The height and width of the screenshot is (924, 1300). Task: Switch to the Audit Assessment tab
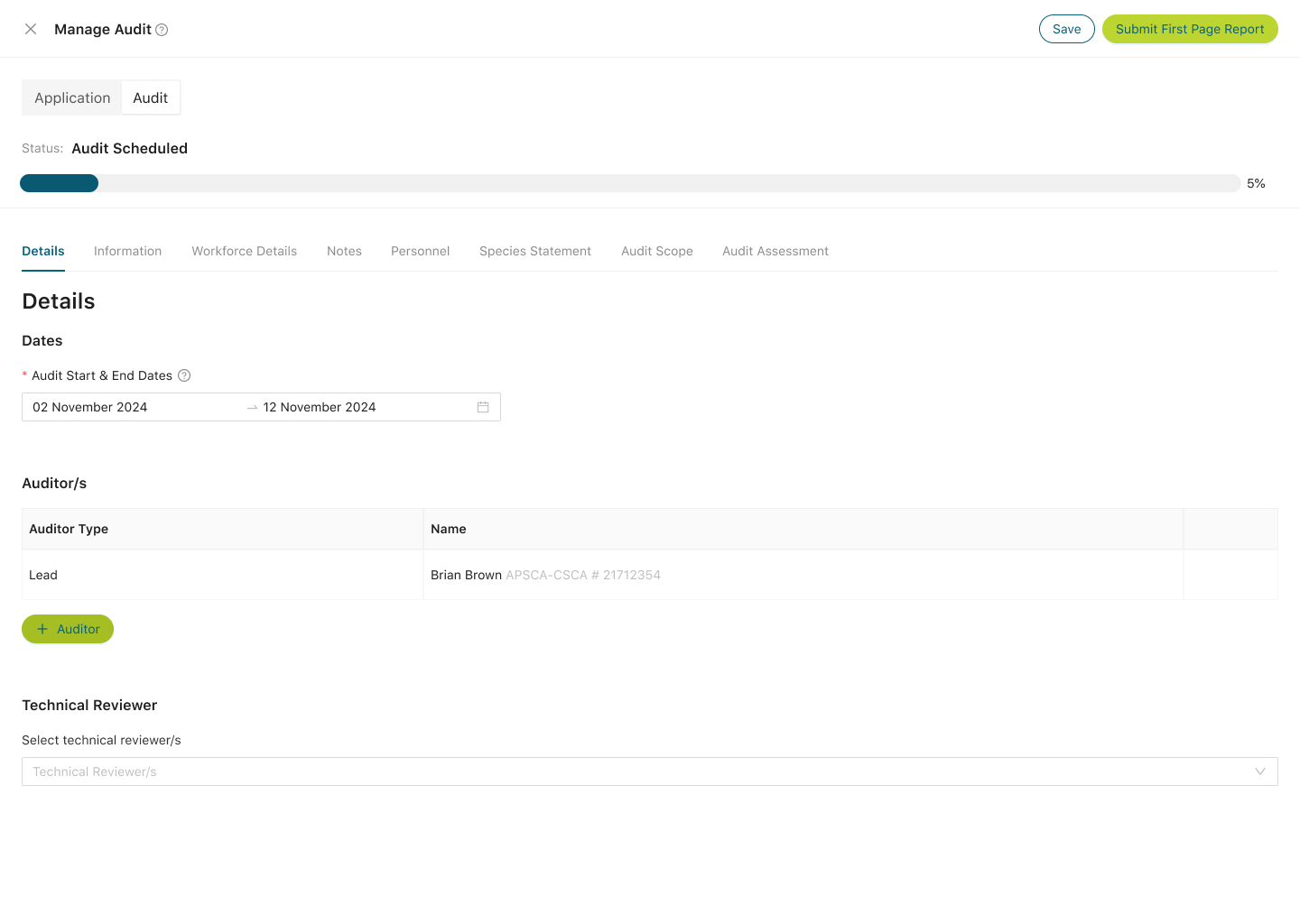tap(775, 251)
